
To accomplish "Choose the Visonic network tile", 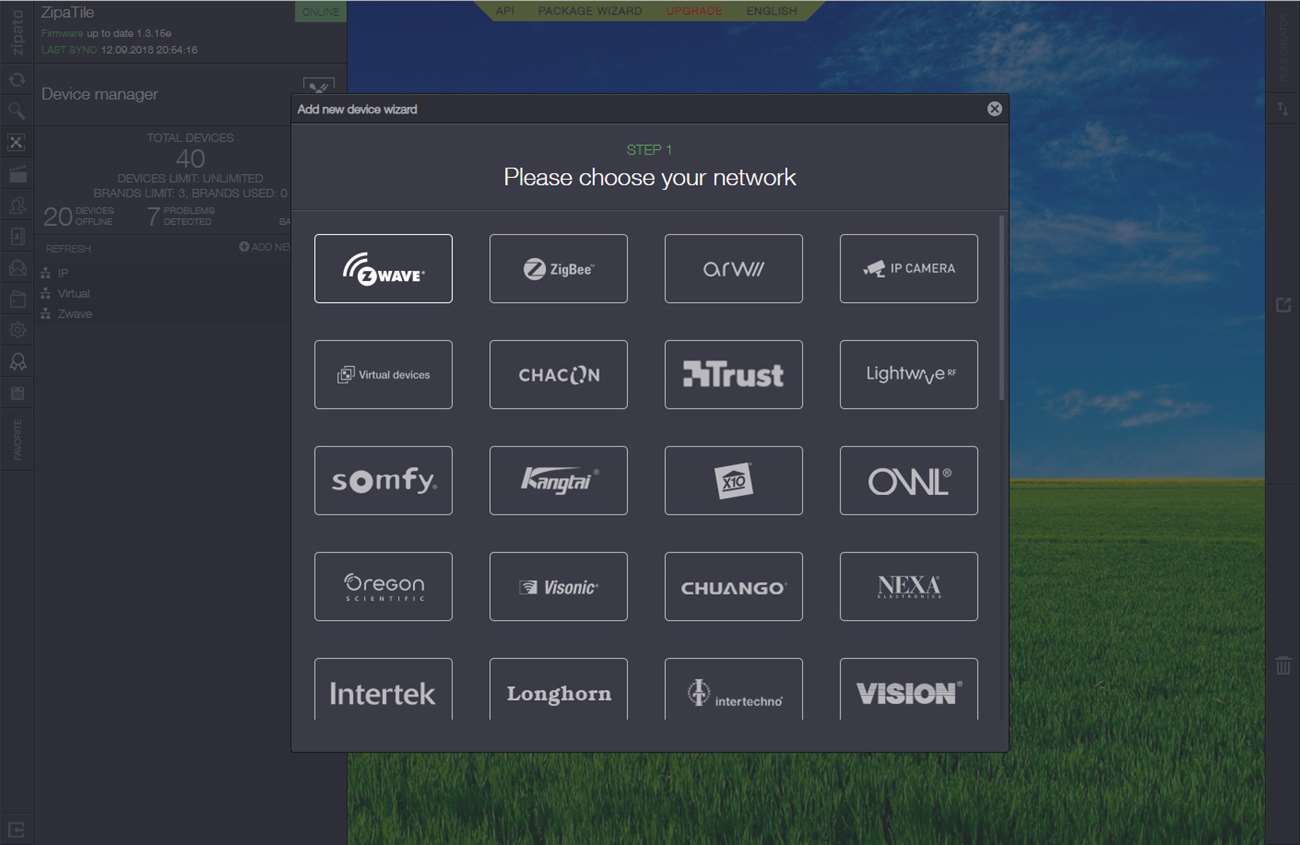I will point(558,586).
